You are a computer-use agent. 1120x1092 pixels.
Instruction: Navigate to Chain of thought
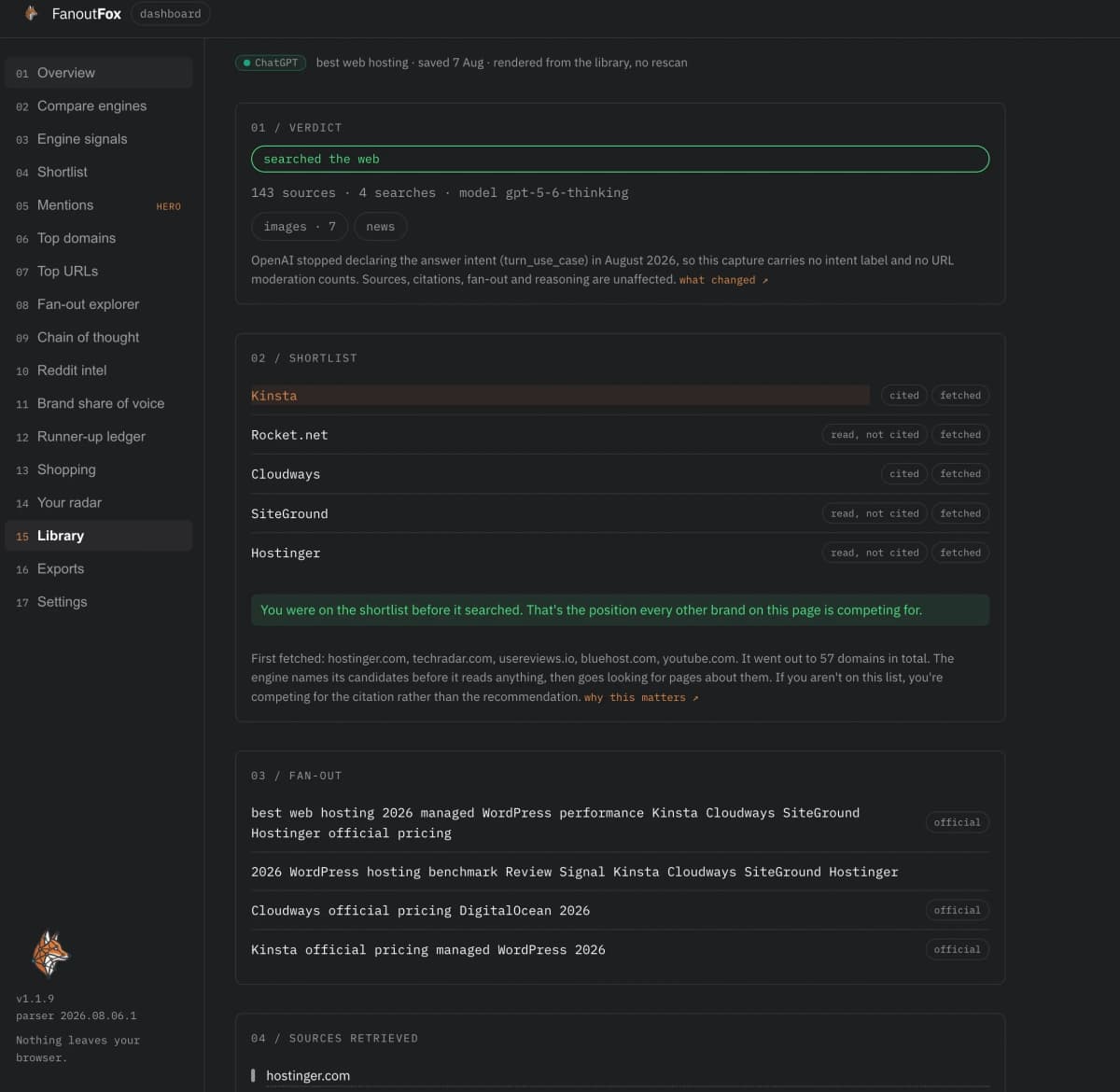99,337
